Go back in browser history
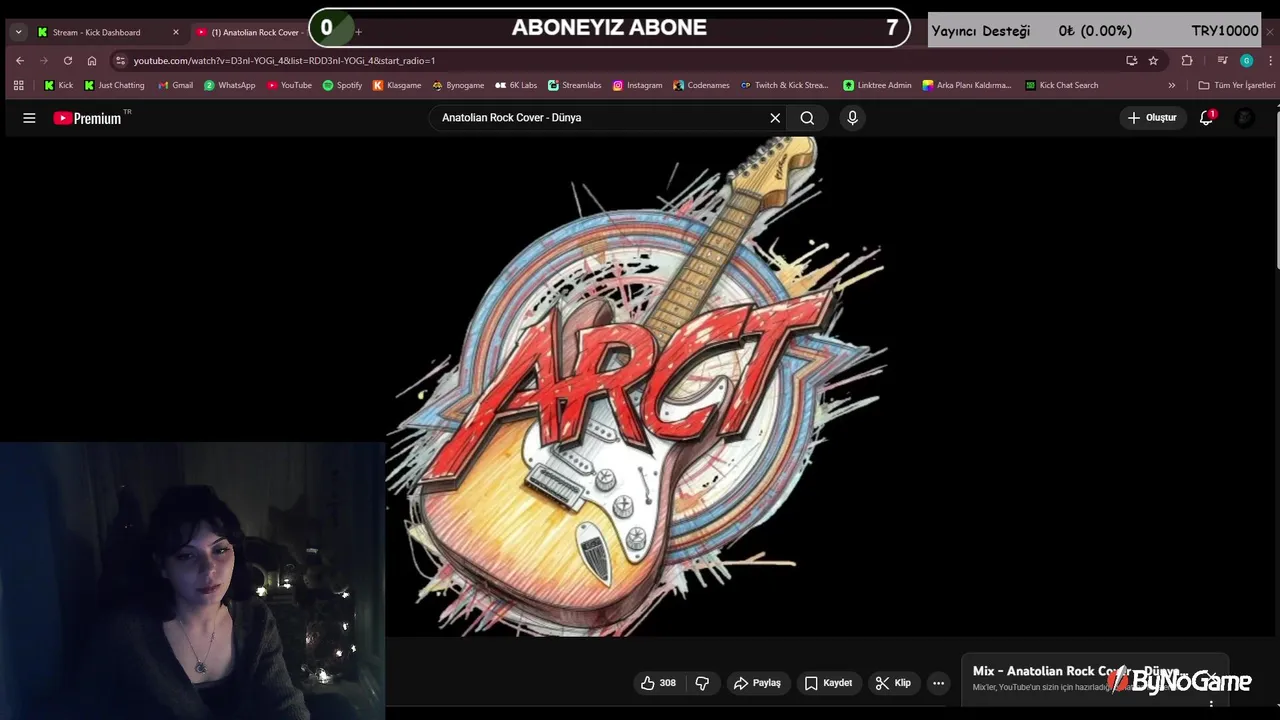The image size is (1280, 720). pyautogui.click(x=20, y=60)
